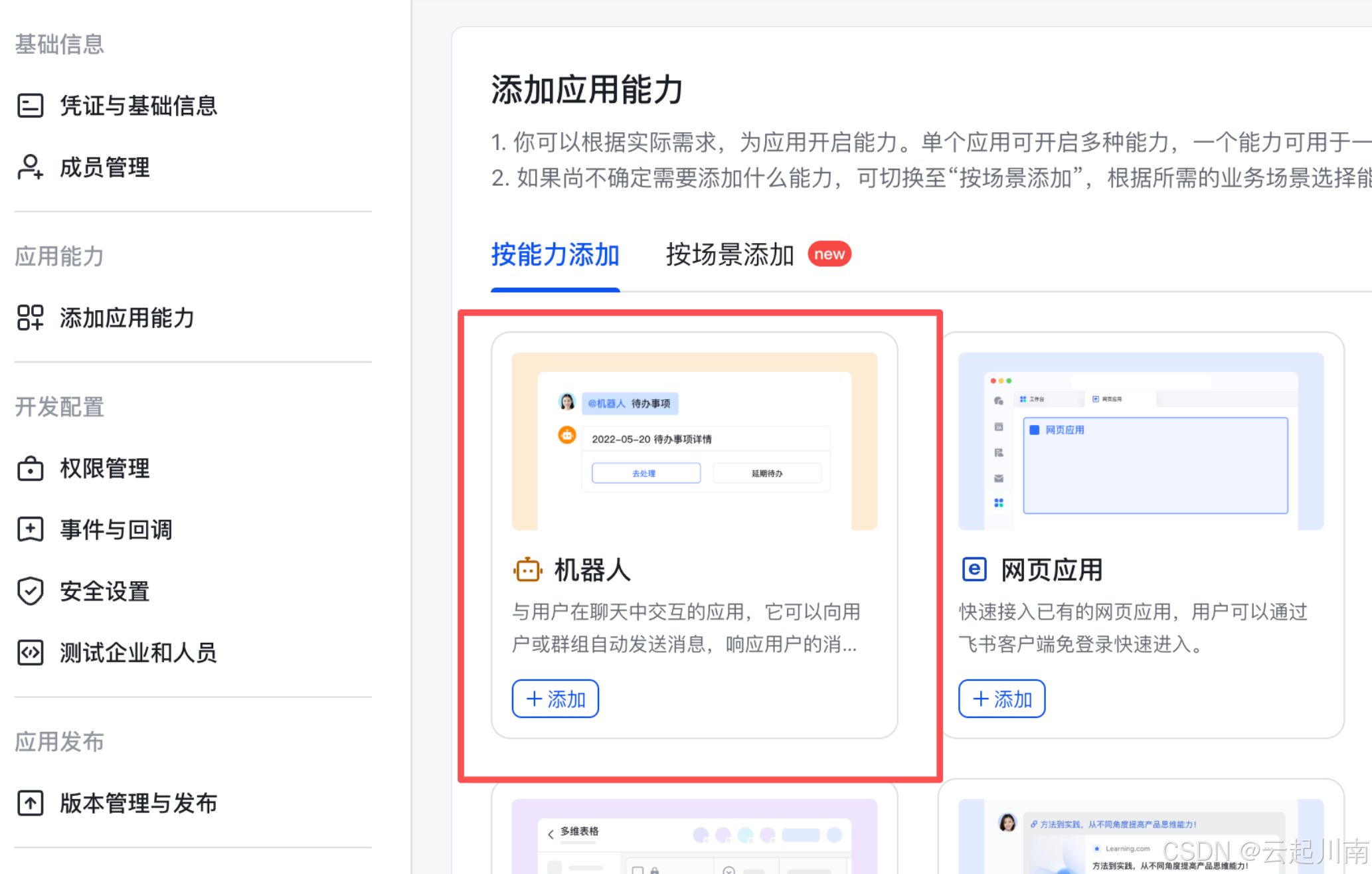1372x874 pixels.
Task: Click the red new badge
Action: [x=828, y=254]
